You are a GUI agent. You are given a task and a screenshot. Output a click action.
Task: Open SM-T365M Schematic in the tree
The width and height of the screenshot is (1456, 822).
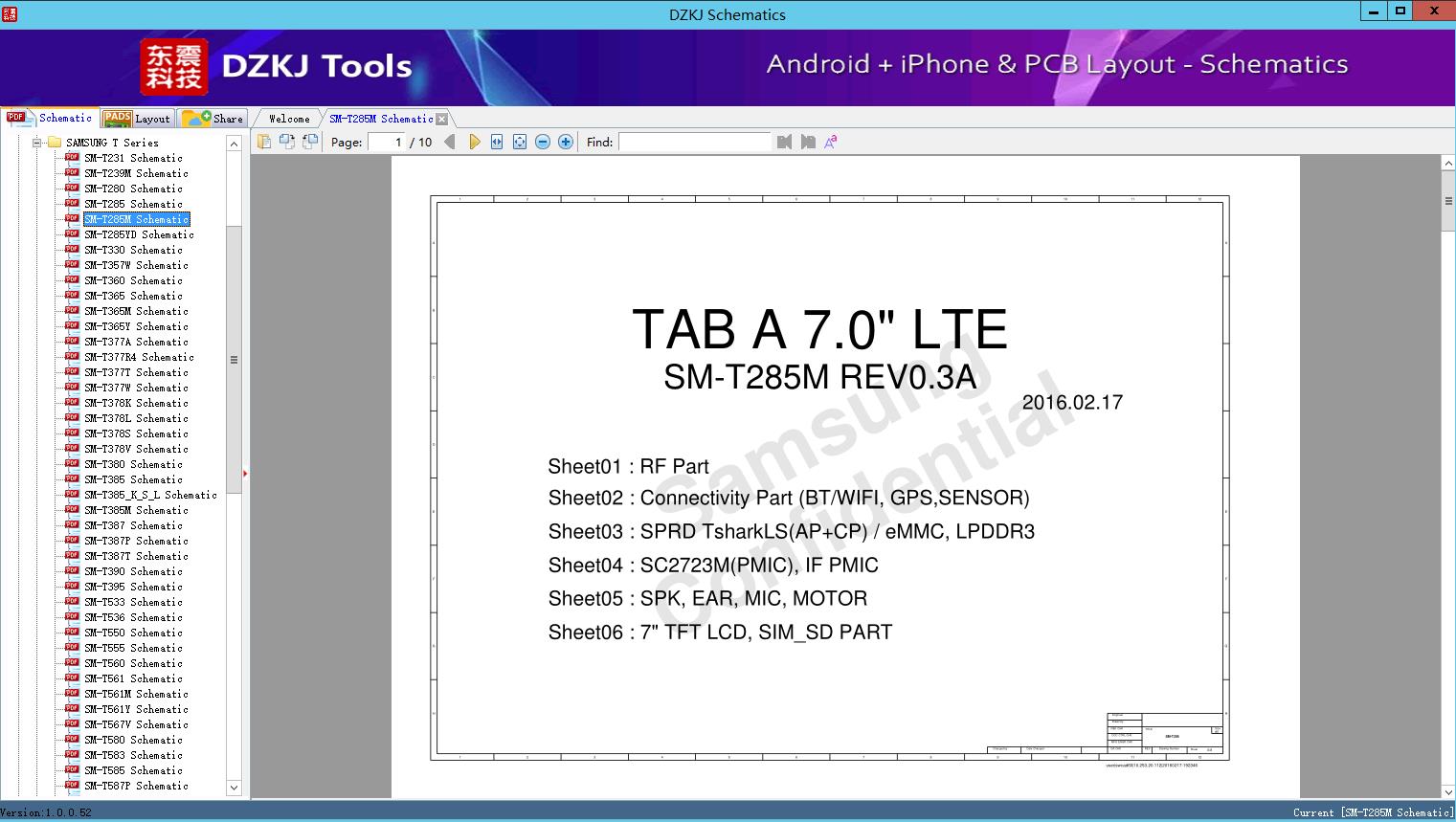[x=136, y=311]
